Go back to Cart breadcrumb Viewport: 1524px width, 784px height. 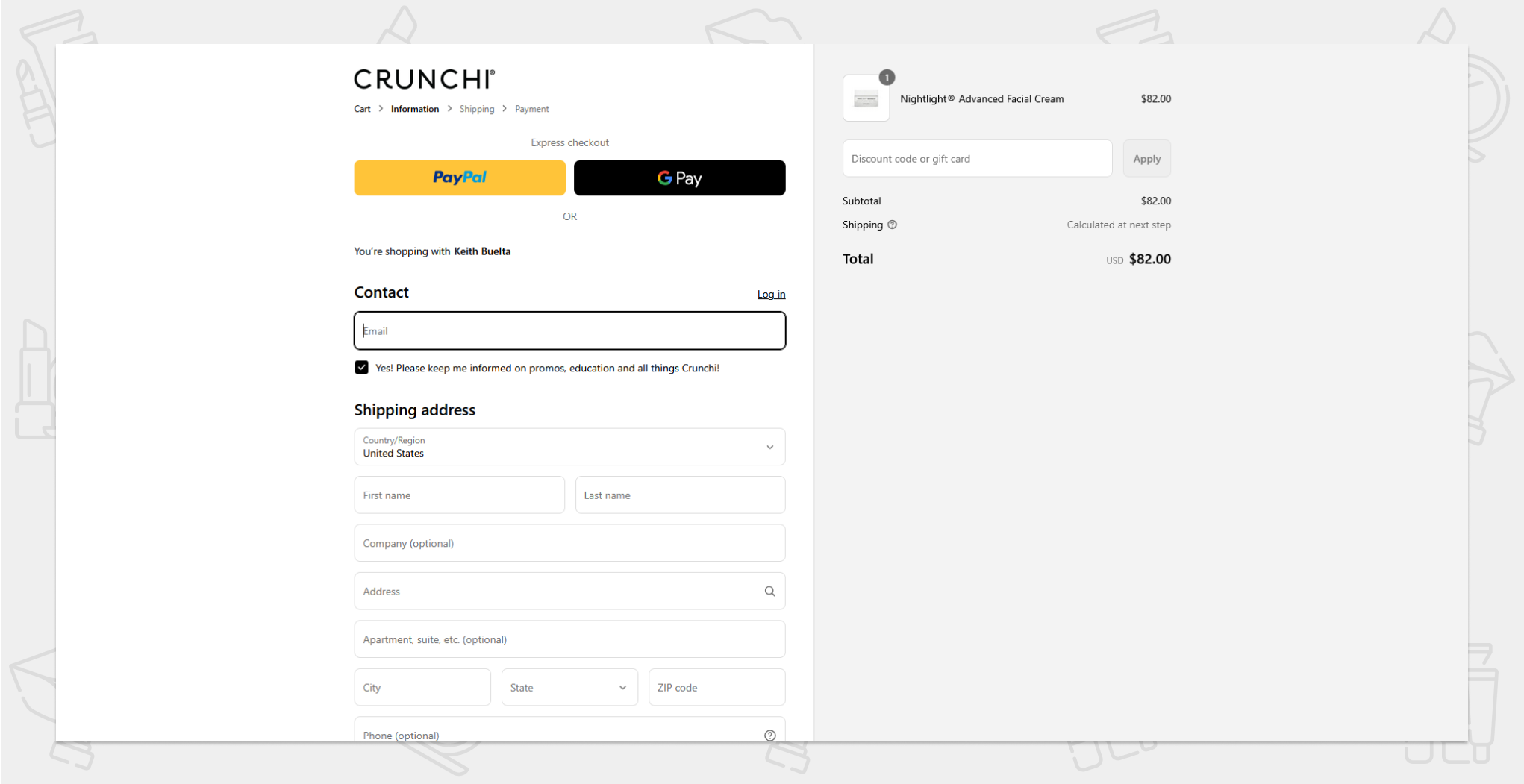pyautogui.click(x=362, y=109)
